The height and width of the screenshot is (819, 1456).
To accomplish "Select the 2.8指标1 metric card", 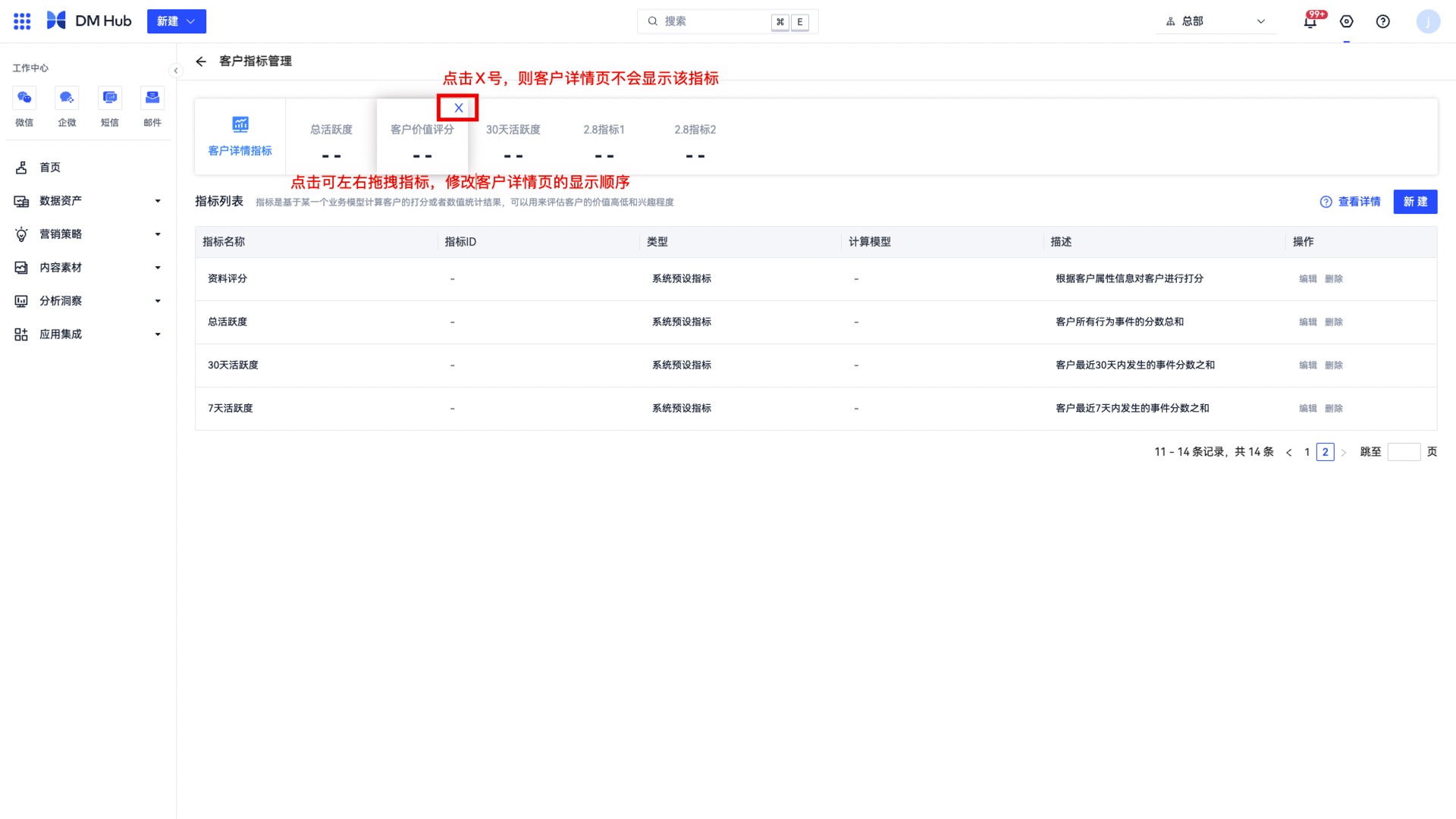I will tap(604, 137).
